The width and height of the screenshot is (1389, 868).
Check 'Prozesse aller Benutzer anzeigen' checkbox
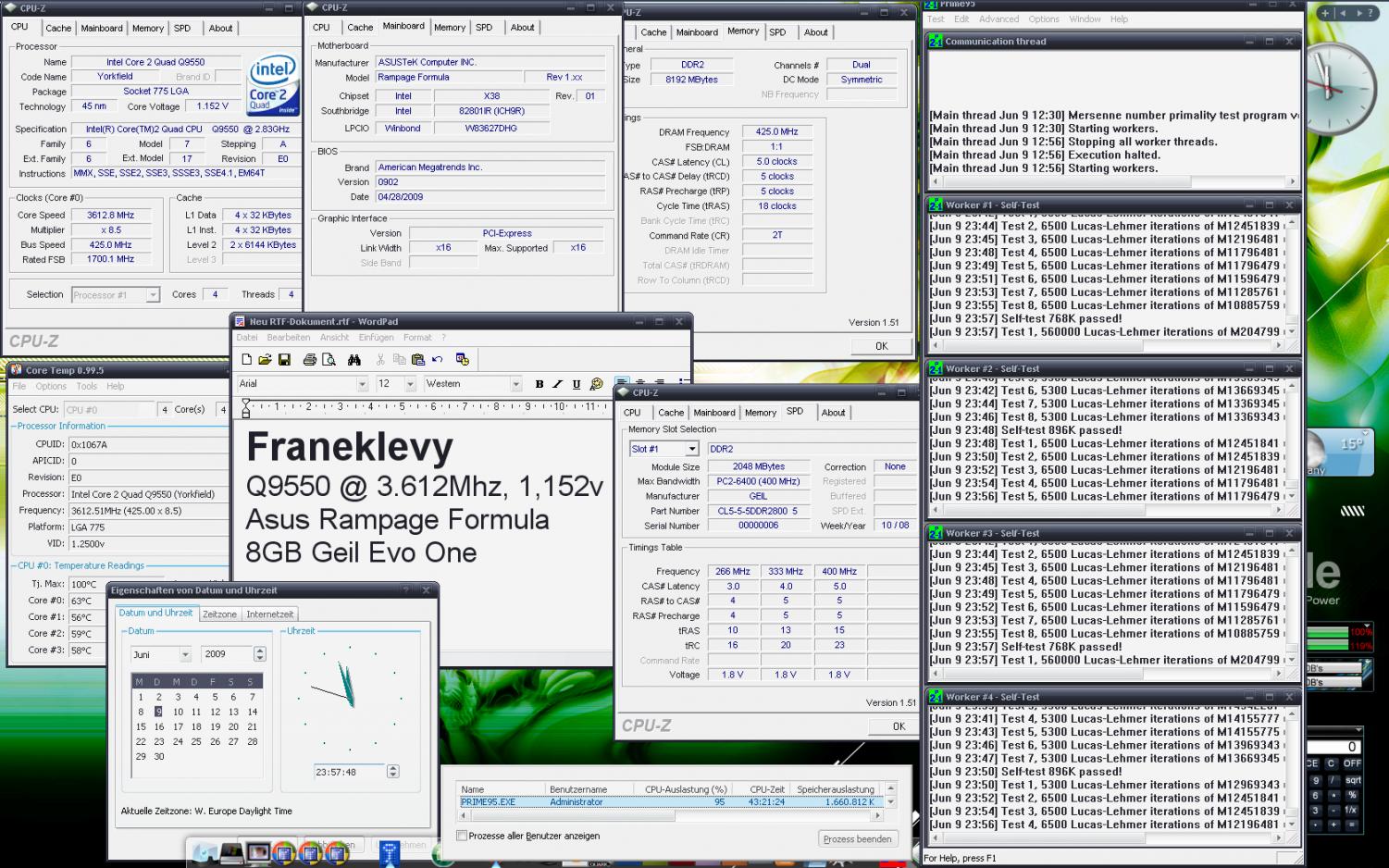pos(462,836)
